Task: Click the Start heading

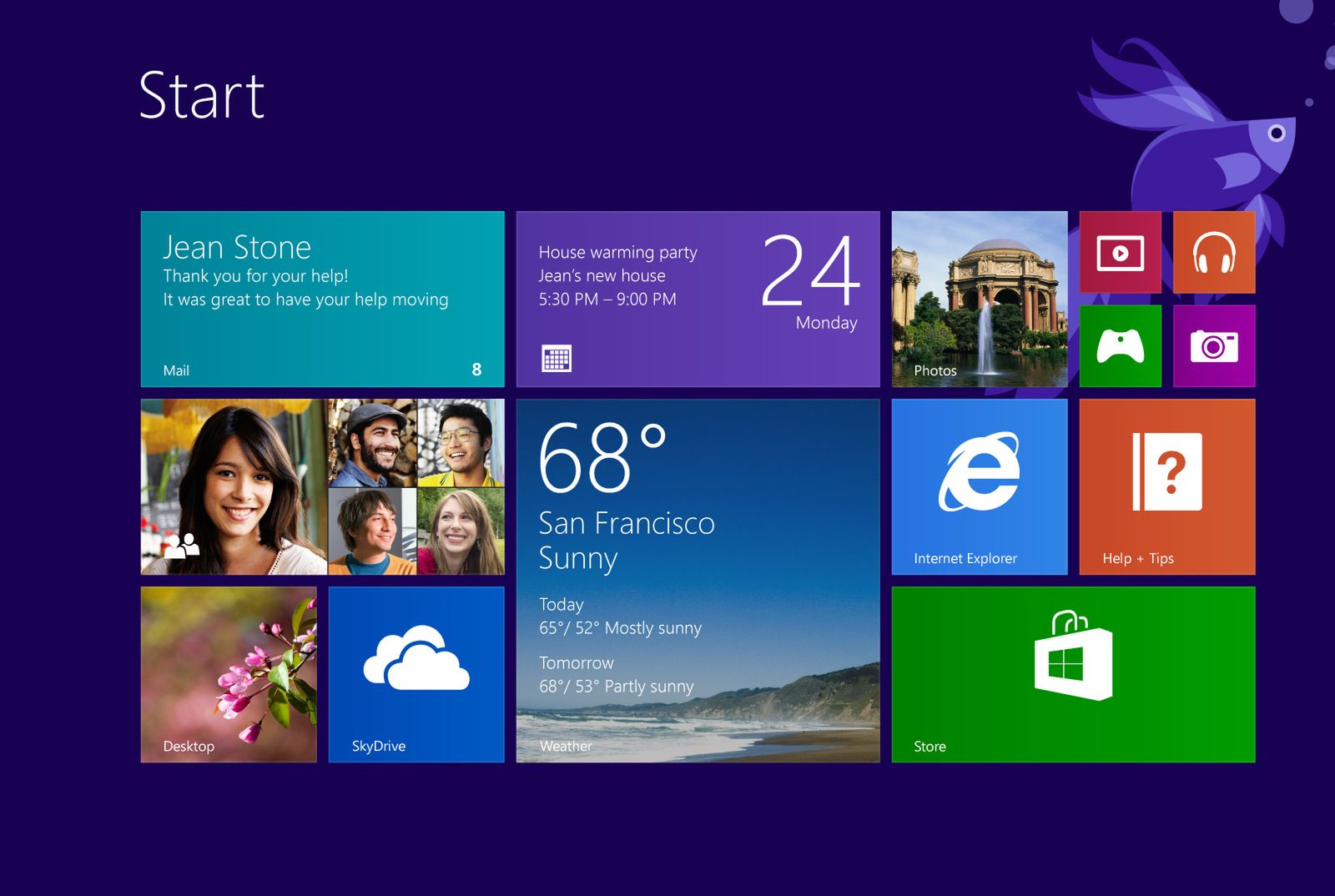Action: (x=202, y=95)
